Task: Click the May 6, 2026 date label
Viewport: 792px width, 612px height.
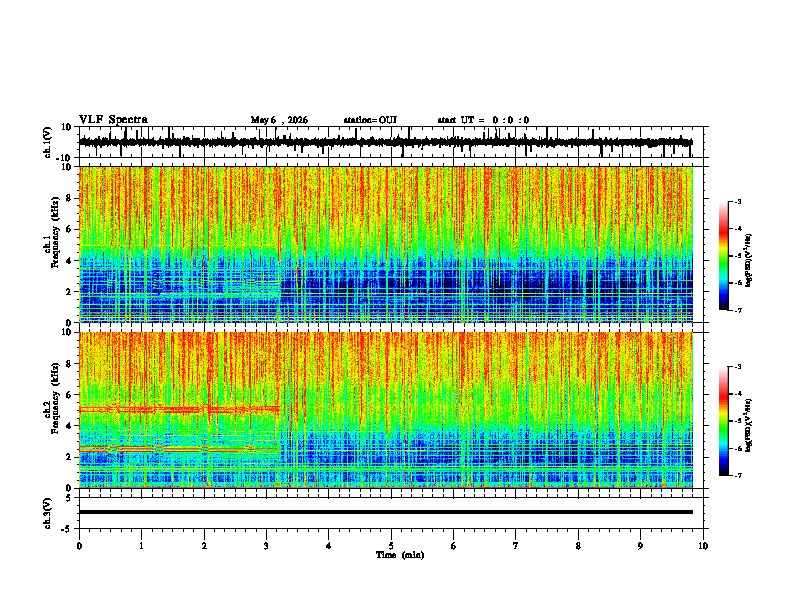Action: (279, 120)
